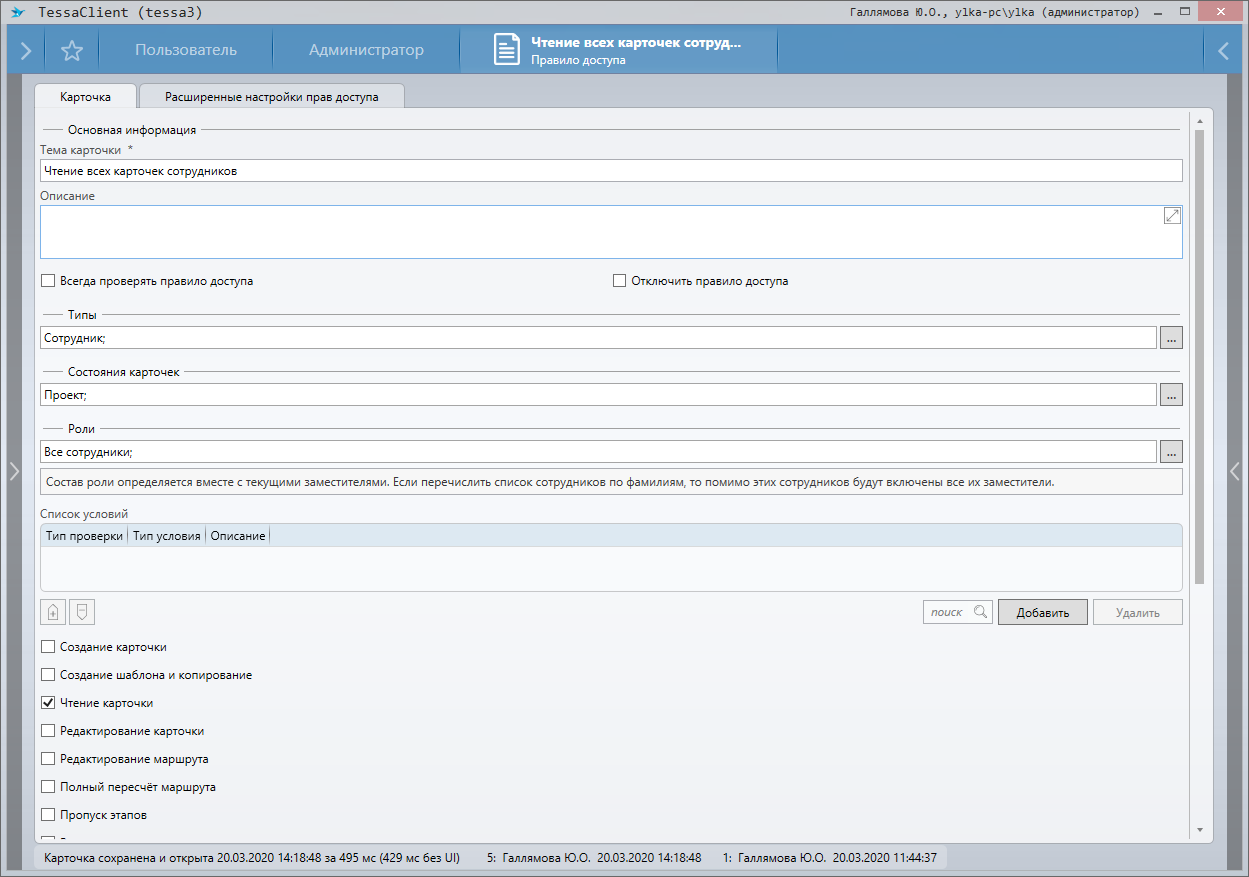Viewport: 1249px width, 877px height.
Task: Open the Пользователь workspace tab
Action: (x=186, y=51)
